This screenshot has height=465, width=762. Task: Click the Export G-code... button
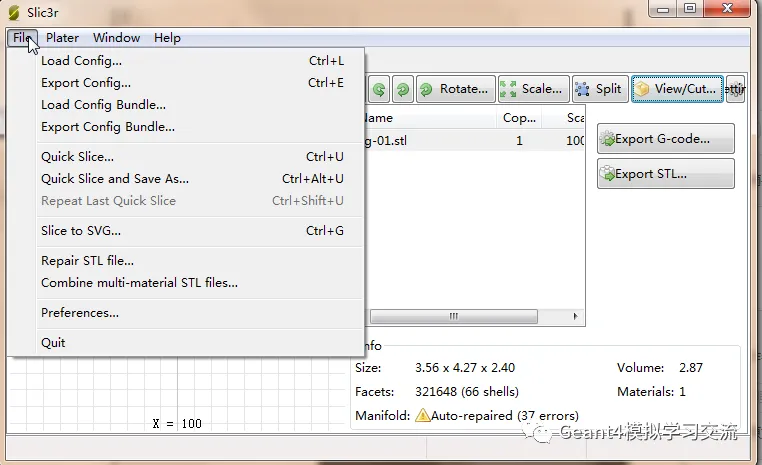(665, 139)
